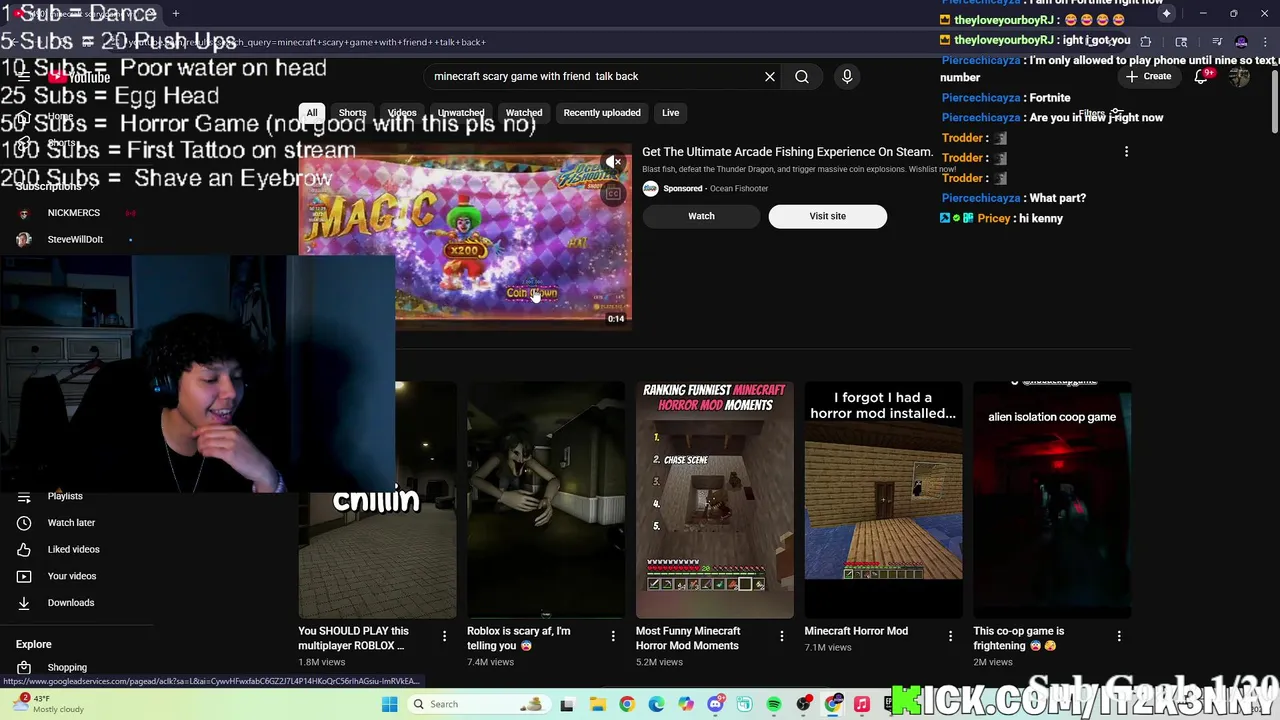
Task: Toggle captions on the Magic ad video
Action: (613, 193)
